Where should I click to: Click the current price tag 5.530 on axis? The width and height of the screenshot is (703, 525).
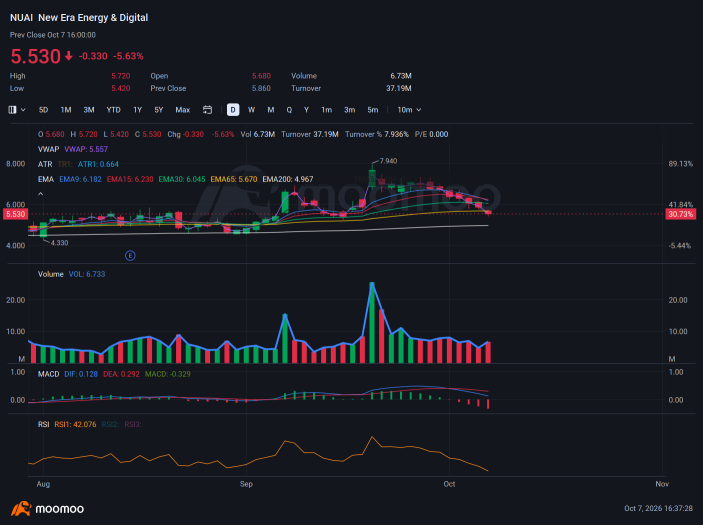point(15,214)
